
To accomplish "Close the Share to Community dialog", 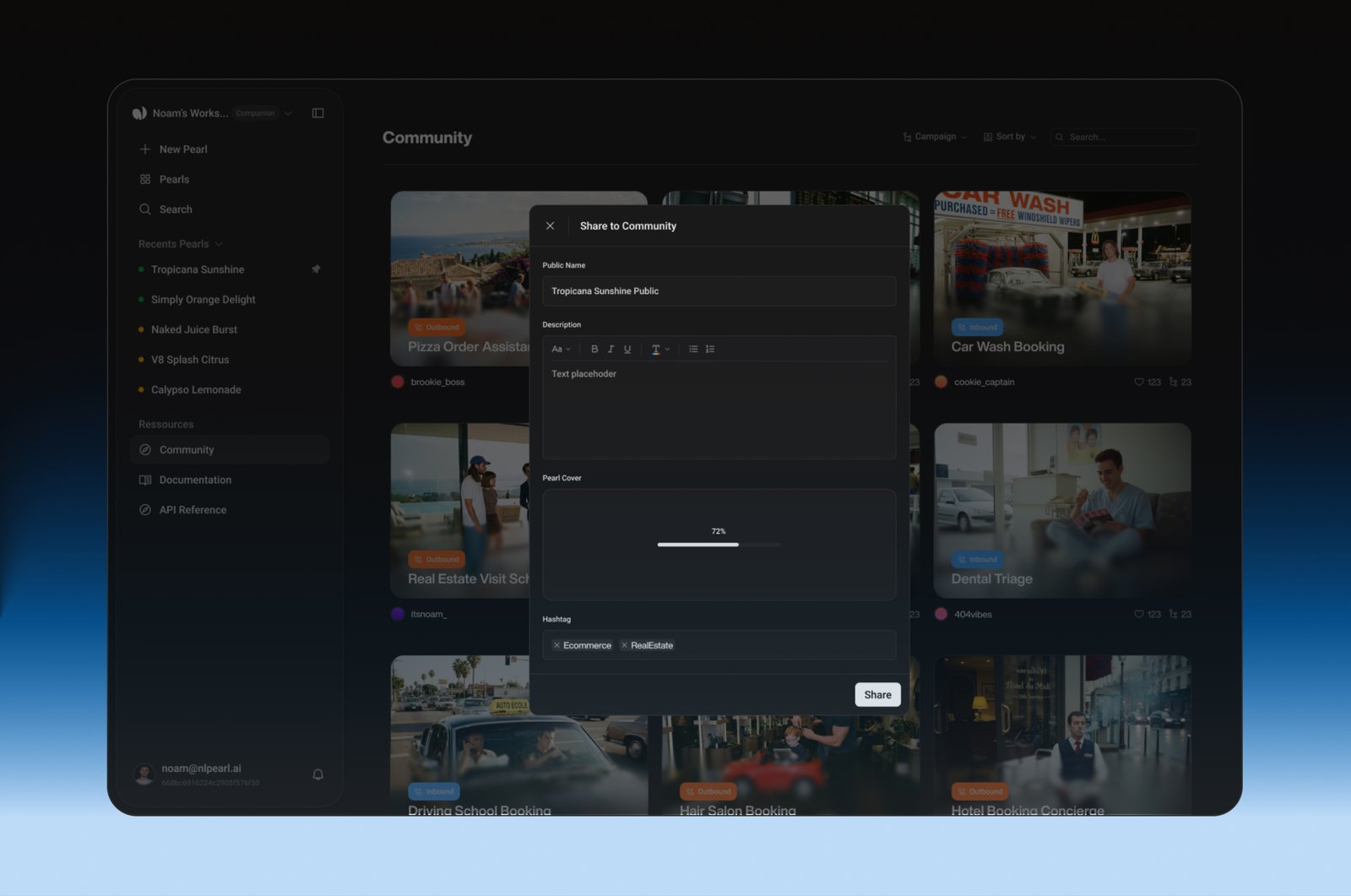I will (550, 226).
